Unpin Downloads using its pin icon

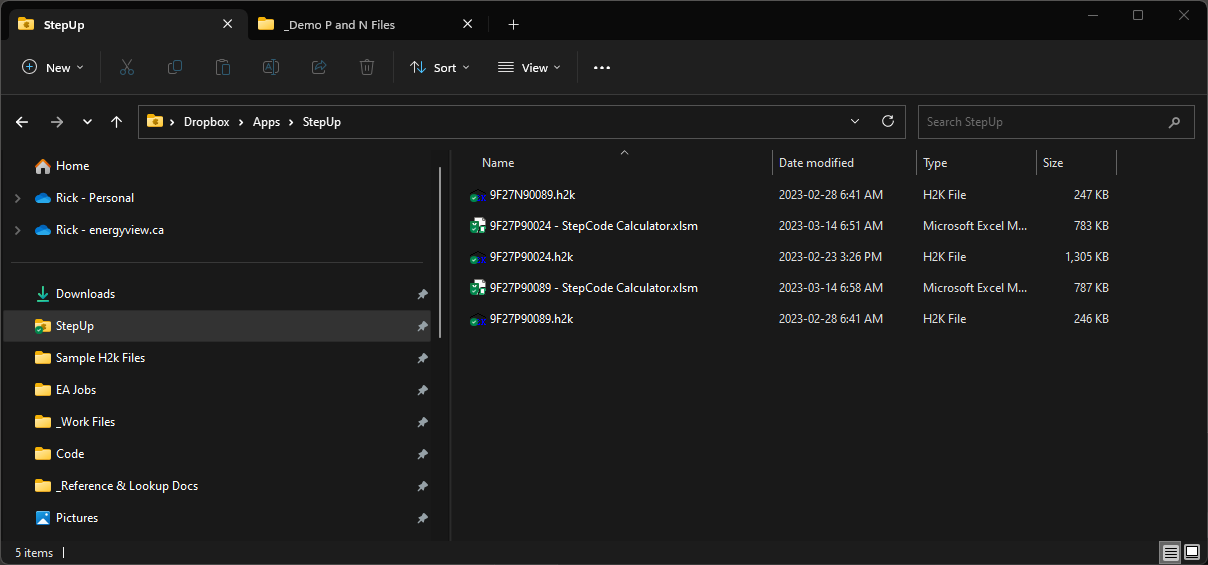(x=422, y=294)
